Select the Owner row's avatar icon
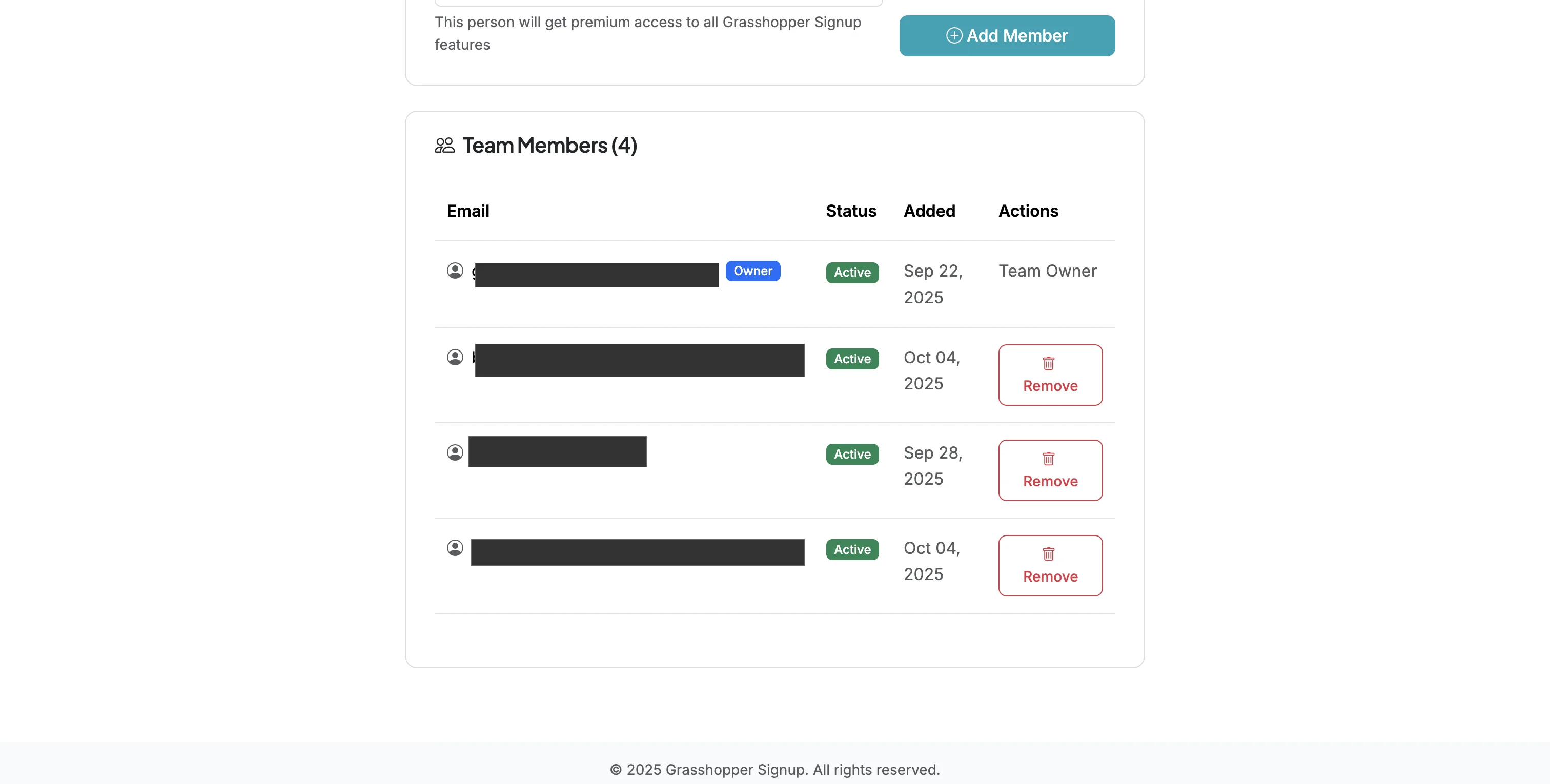1550x784 pixels. 455,271
